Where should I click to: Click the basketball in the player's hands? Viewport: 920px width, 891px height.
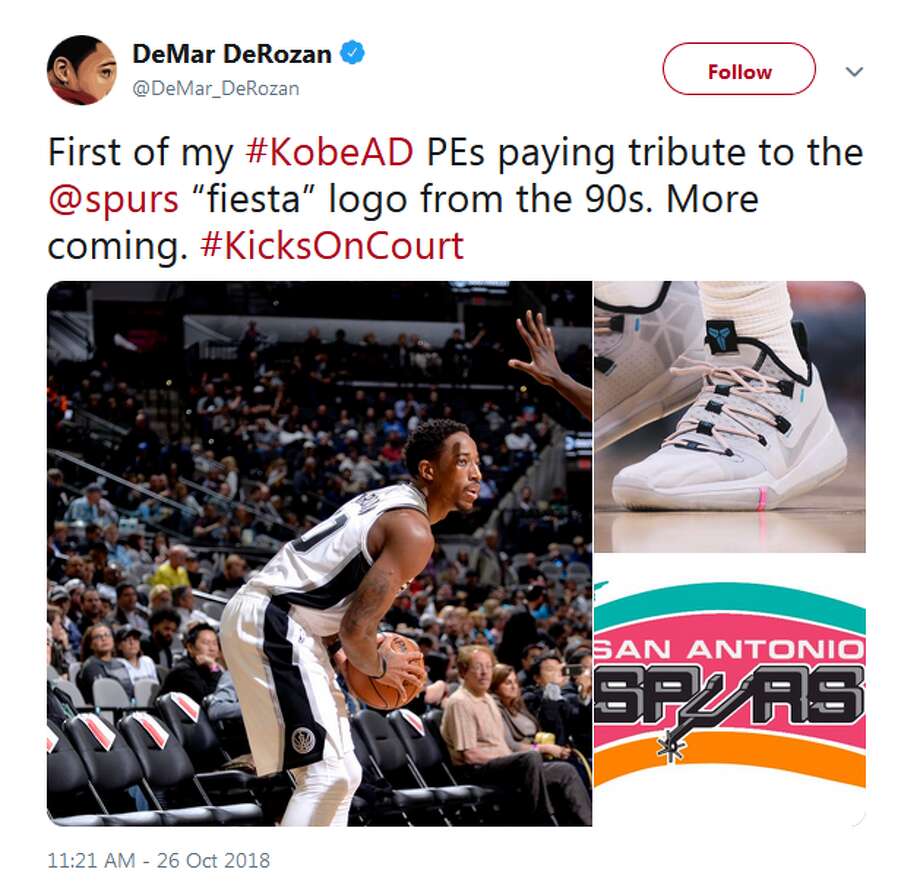384,672
